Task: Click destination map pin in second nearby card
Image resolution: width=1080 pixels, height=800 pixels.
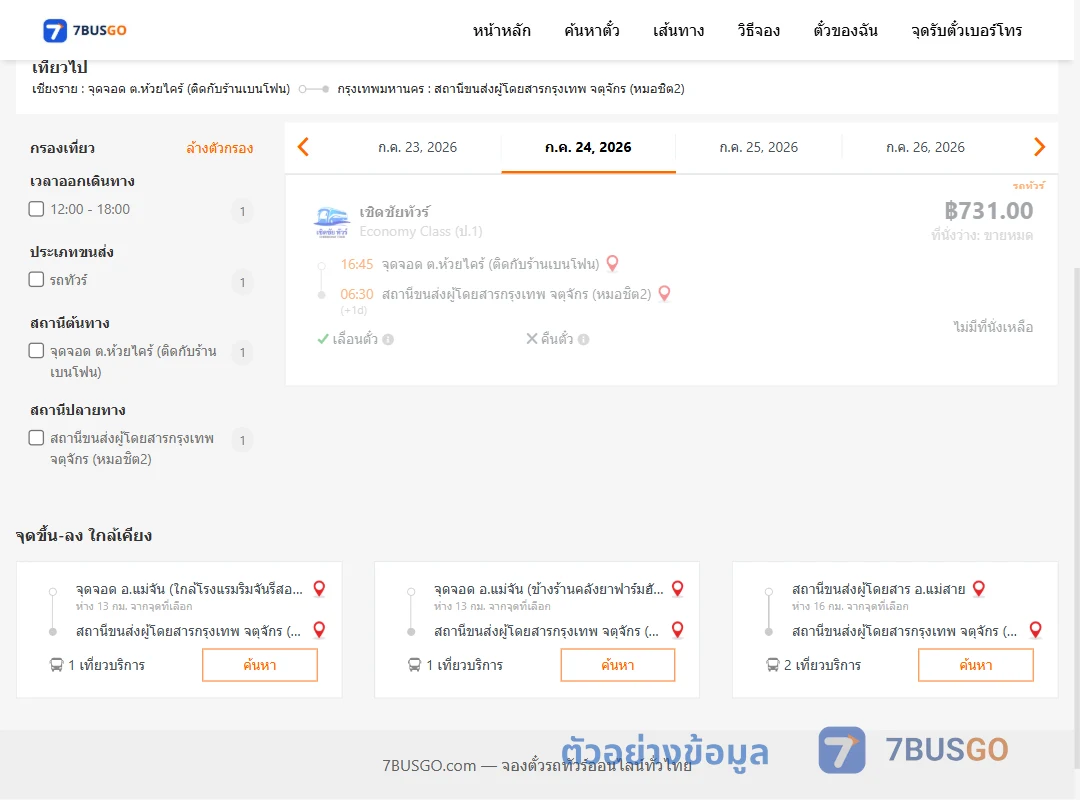Action: click(678, 630)
